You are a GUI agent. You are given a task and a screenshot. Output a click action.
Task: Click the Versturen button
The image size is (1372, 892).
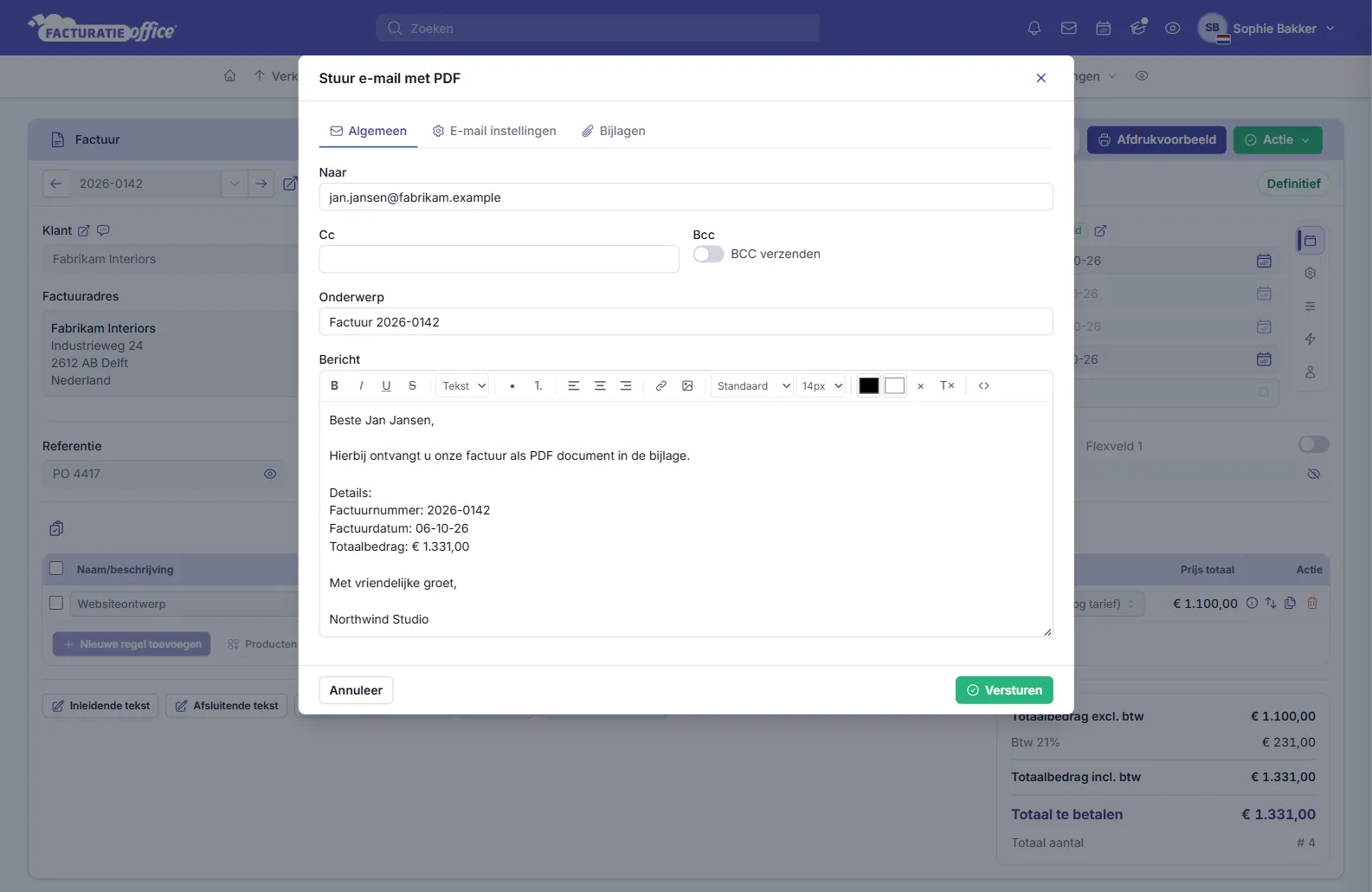tap(1004, 690)
